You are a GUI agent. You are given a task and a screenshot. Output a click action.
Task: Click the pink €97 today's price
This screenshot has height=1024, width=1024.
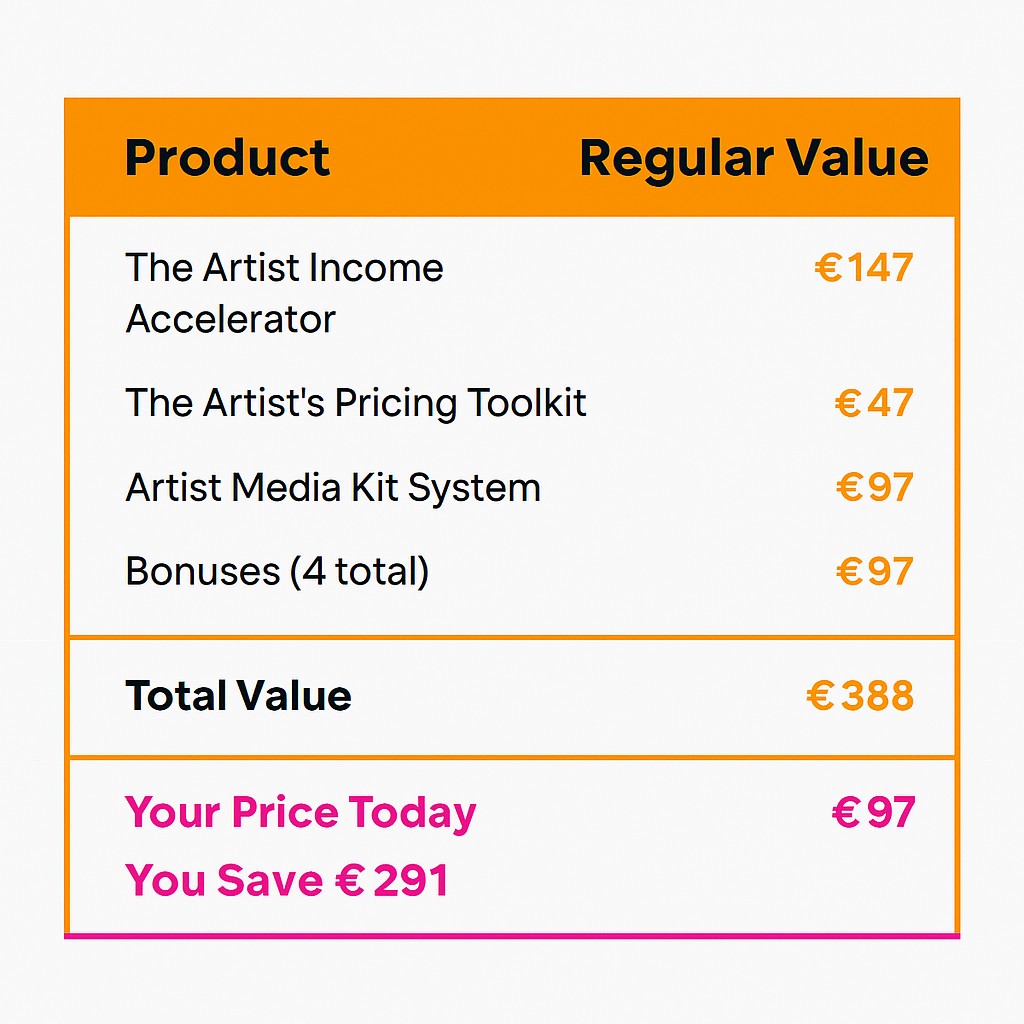tap(873, 813)
